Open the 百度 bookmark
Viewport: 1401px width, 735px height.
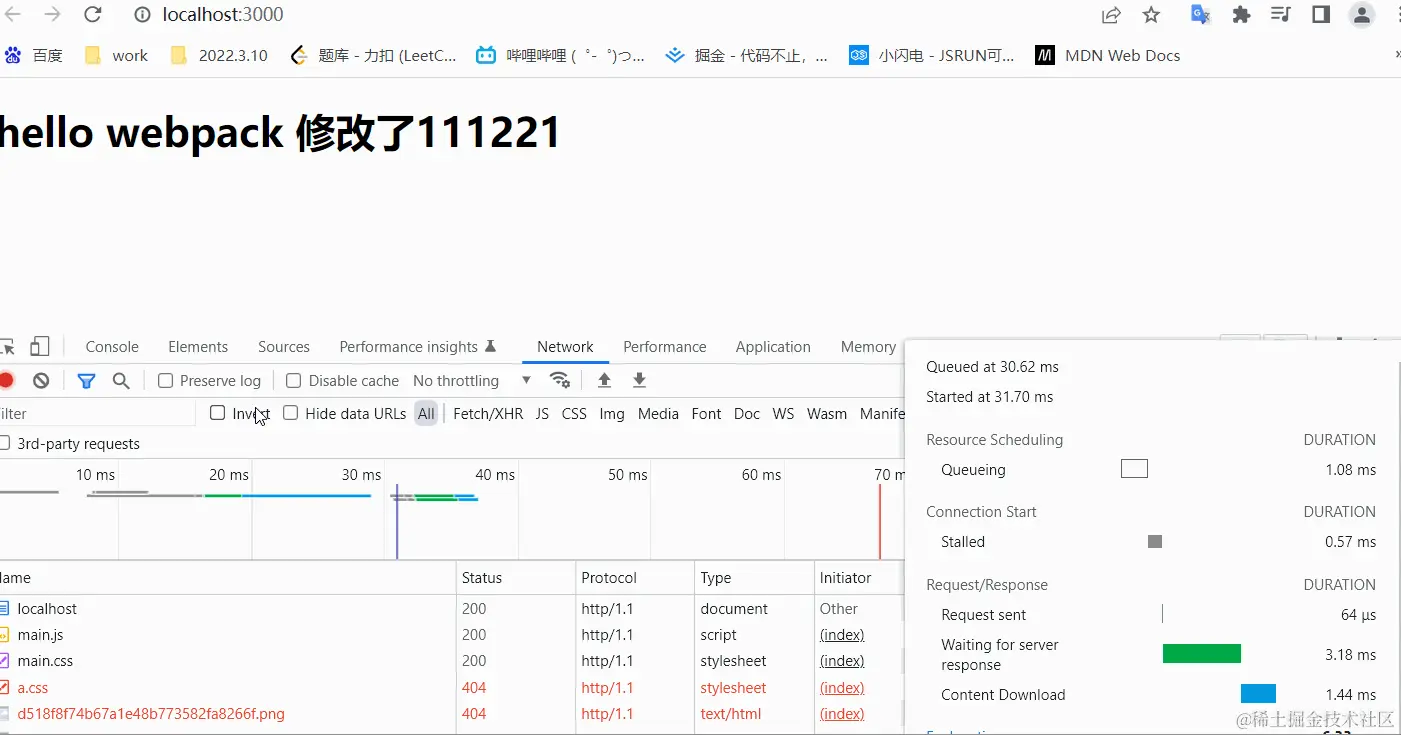pos(33,56)
